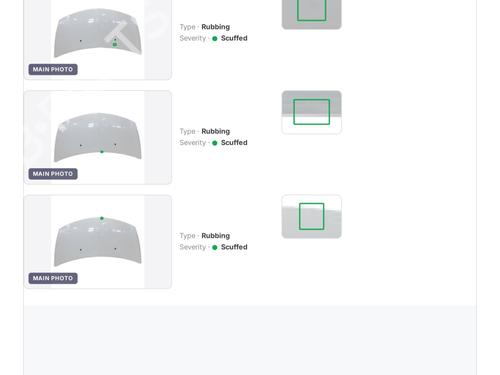Select the MAIN PHOTO badge on the second hood image
Viewport: 500px width, 375px height.
(x=53, y=174)
